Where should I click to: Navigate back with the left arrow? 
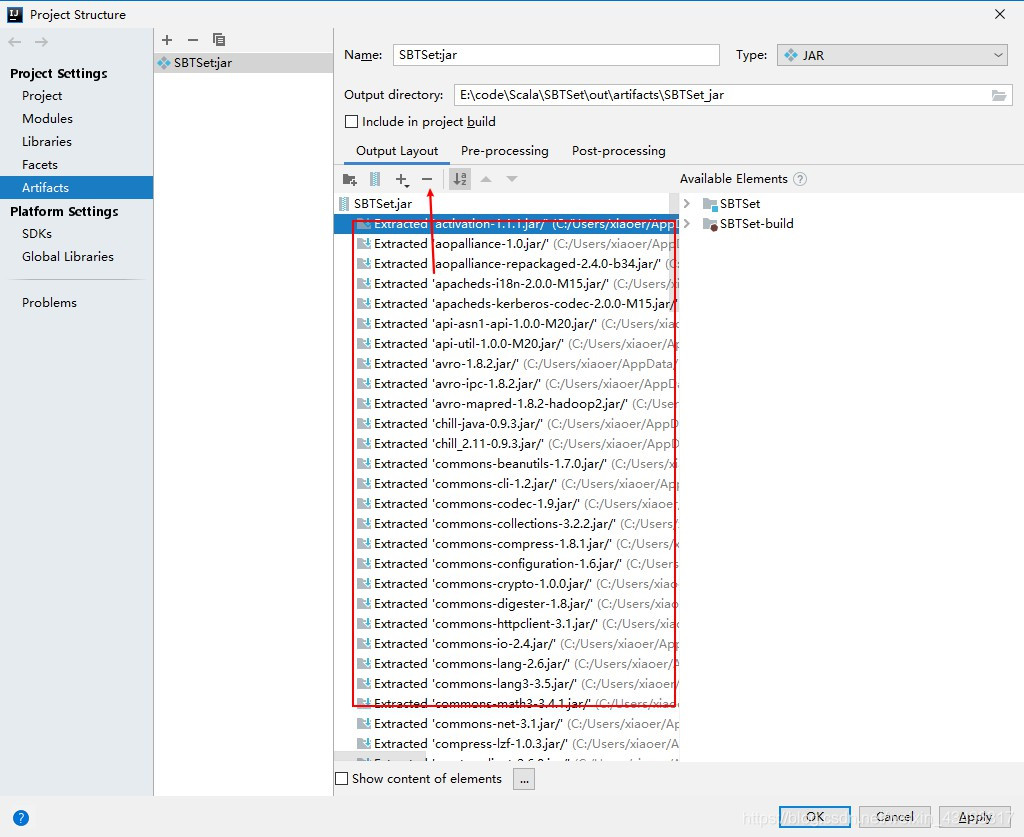15,42
